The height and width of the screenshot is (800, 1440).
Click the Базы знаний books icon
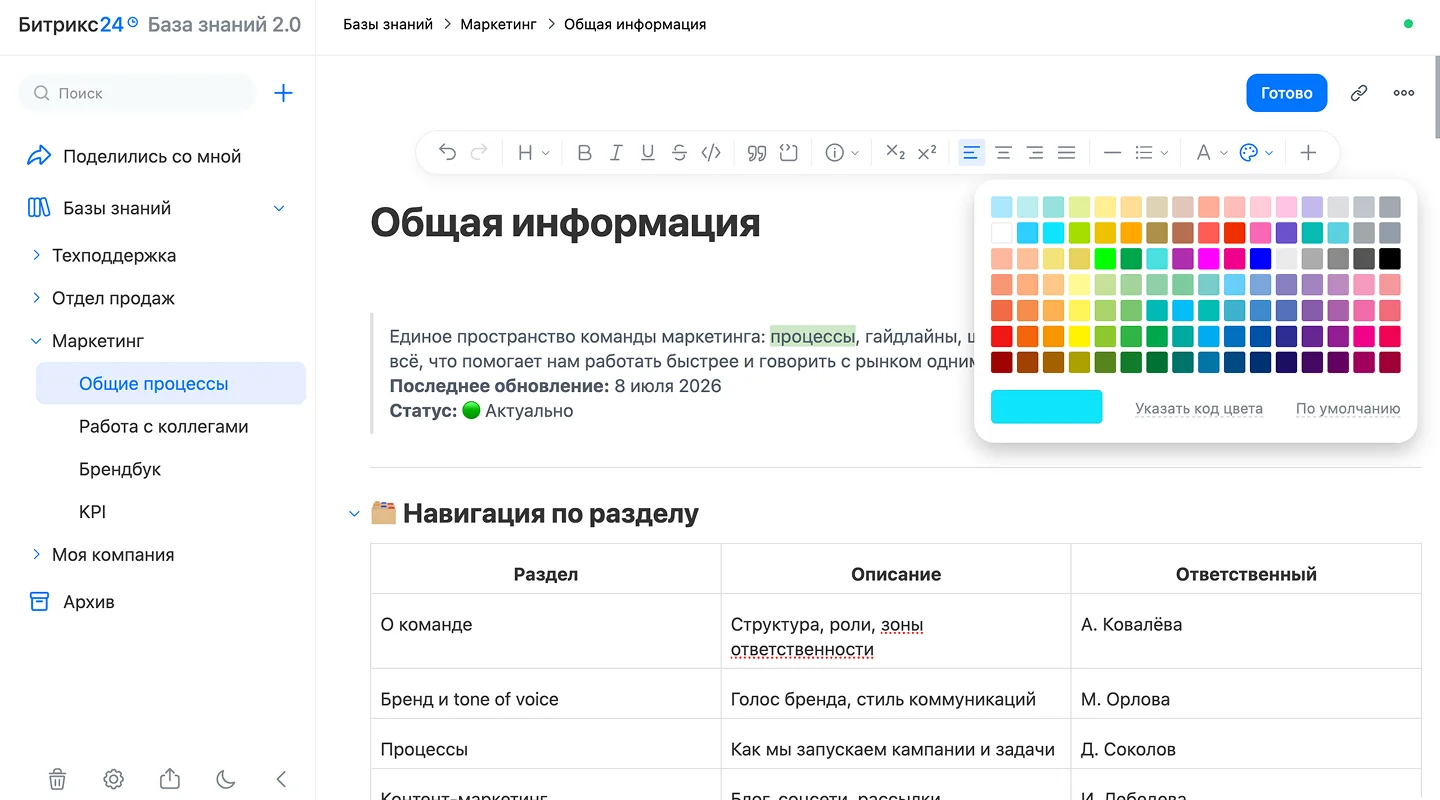[x=39, y=208]
